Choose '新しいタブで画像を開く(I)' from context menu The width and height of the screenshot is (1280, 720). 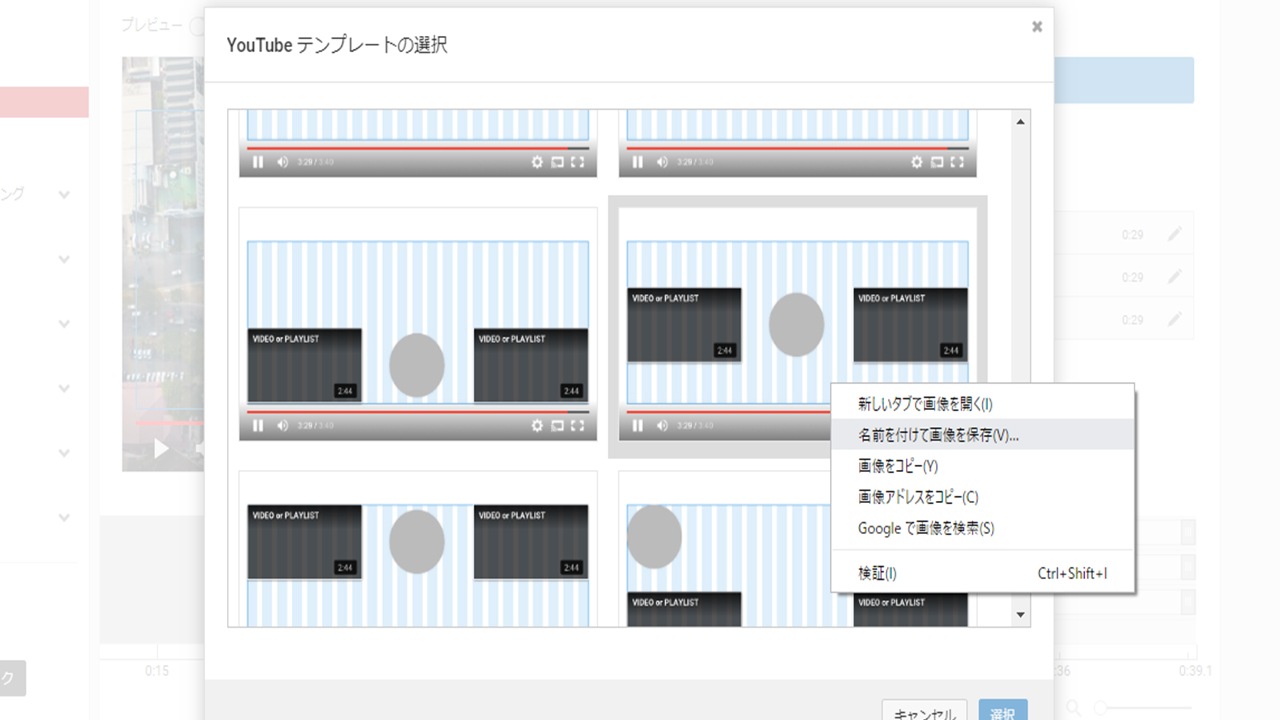click(x=983, y=404)
